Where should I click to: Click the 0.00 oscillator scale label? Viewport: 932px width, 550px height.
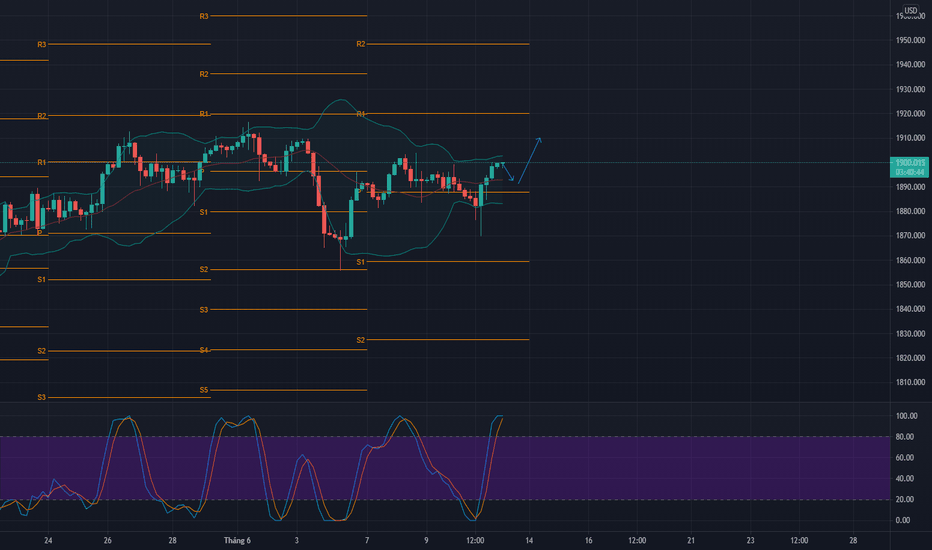coord(903,520)
